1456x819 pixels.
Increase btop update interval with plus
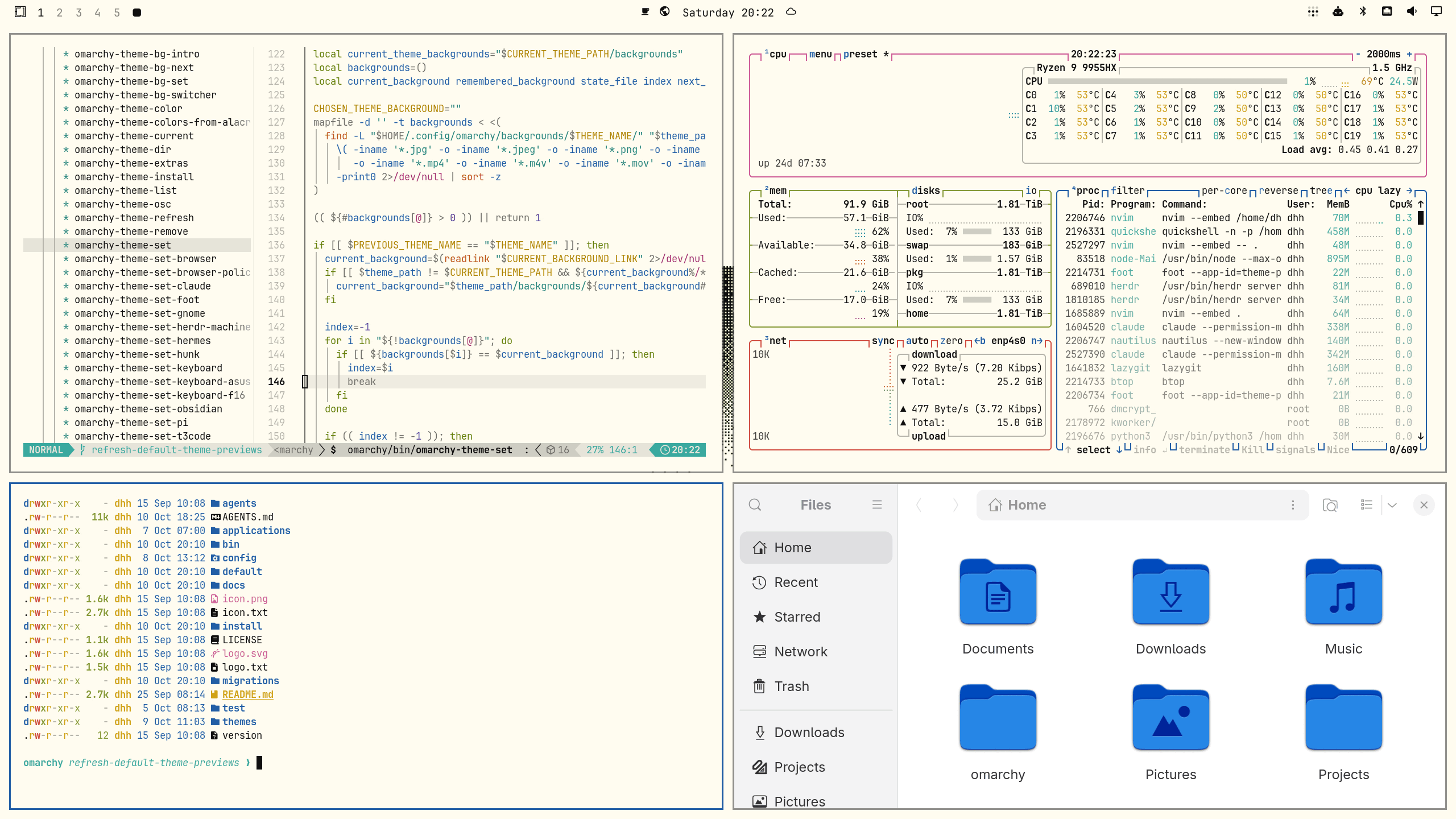[x=1409, y=54]
